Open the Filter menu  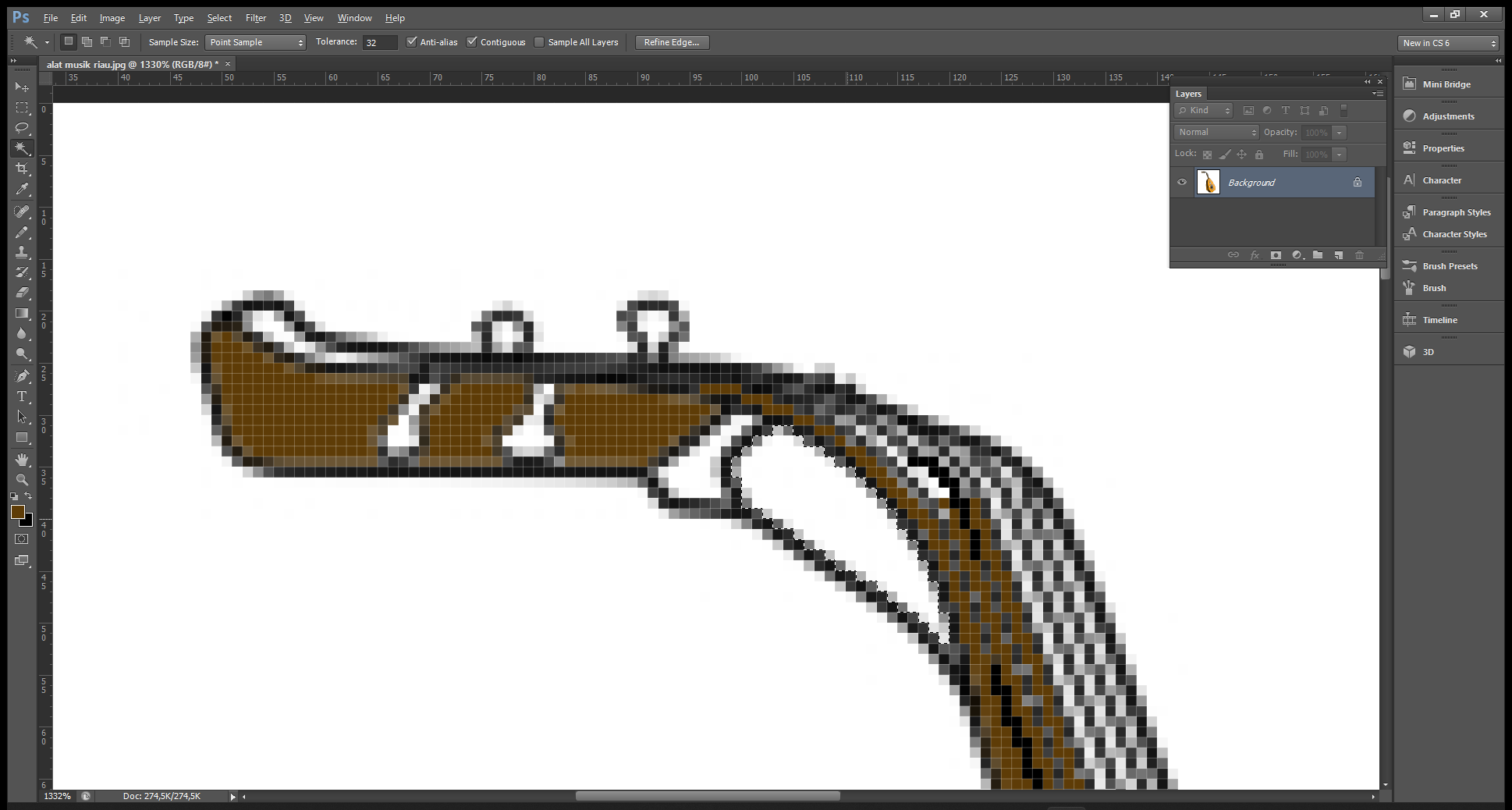click(256, 18)
